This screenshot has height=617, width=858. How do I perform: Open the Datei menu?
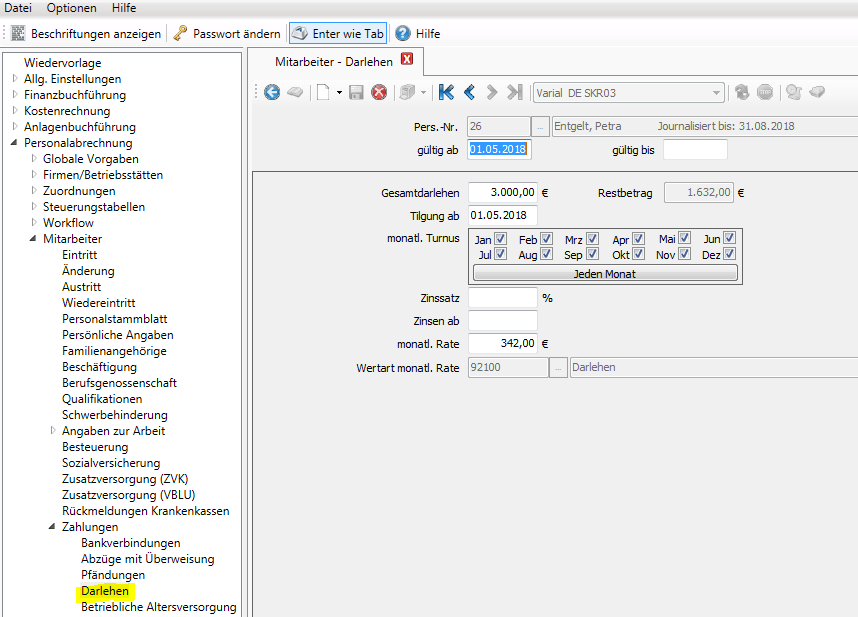click(x=18, y=8)
